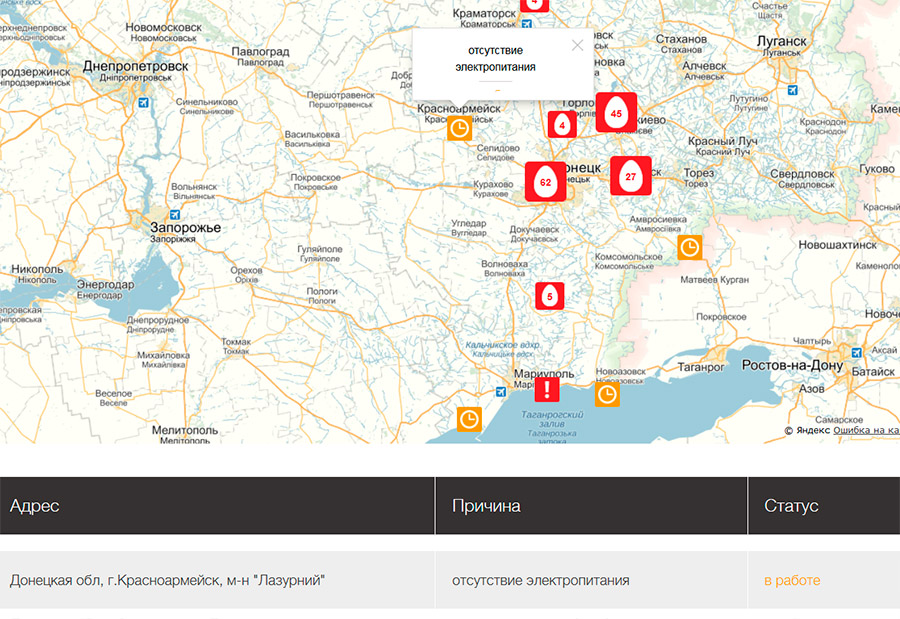The width and height of the screenshot is (900, 619).
Task: Open the orange clock marker near Новоазовск
Action: click(x=607, y=395)
